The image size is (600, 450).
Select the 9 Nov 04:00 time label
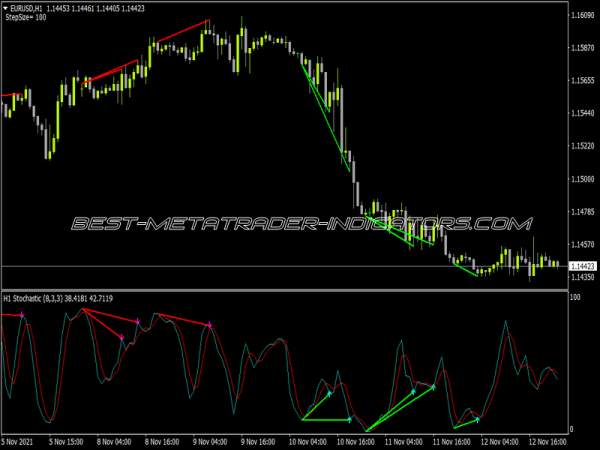(x=210, y=442)
